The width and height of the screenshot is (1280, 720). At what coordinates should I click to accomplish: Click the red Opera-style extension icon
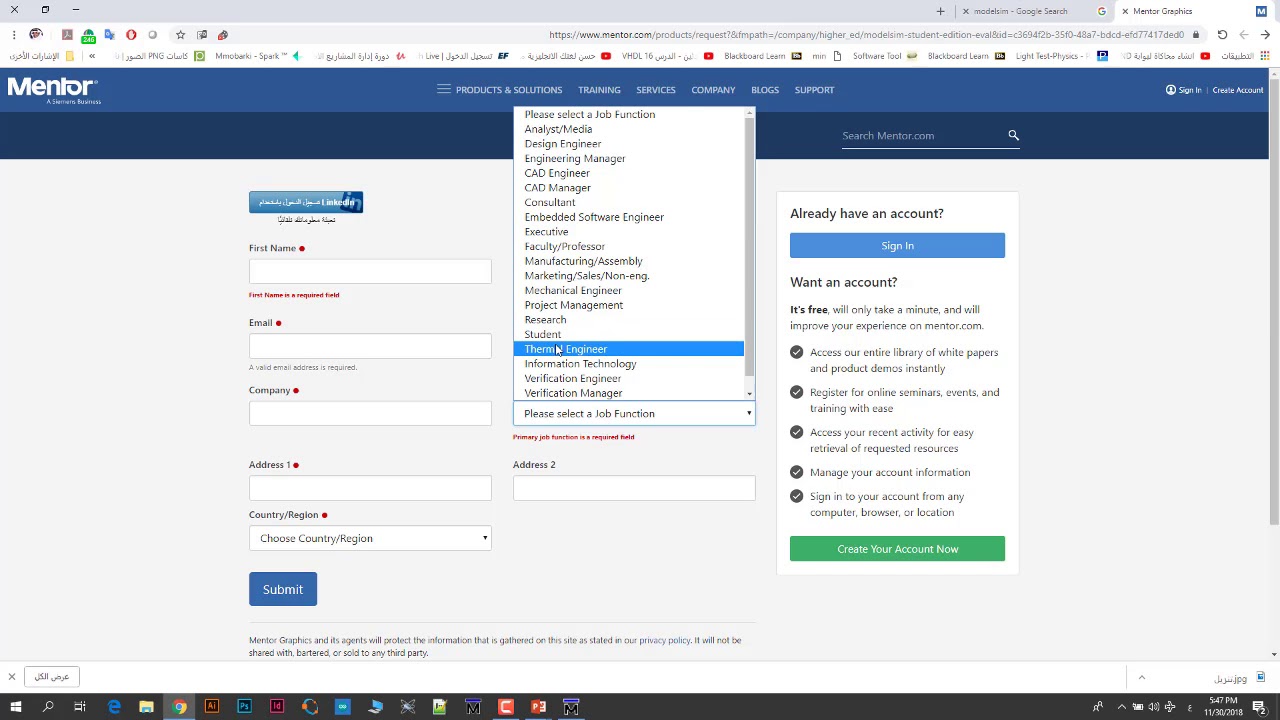131,35
